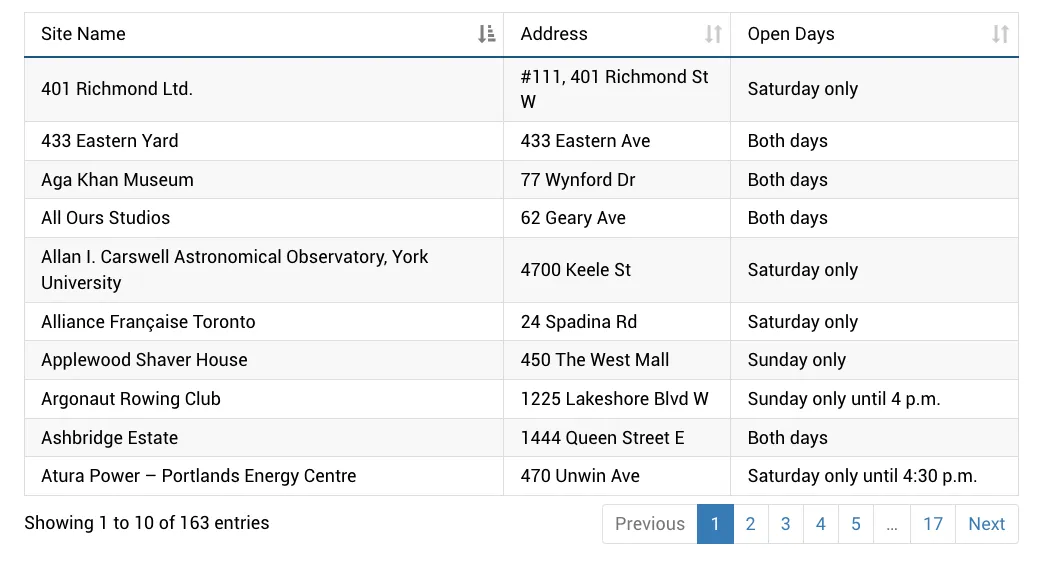1046x570 pixels.
Task: Sort table by Site Name header
Action: tap(83, 34)
